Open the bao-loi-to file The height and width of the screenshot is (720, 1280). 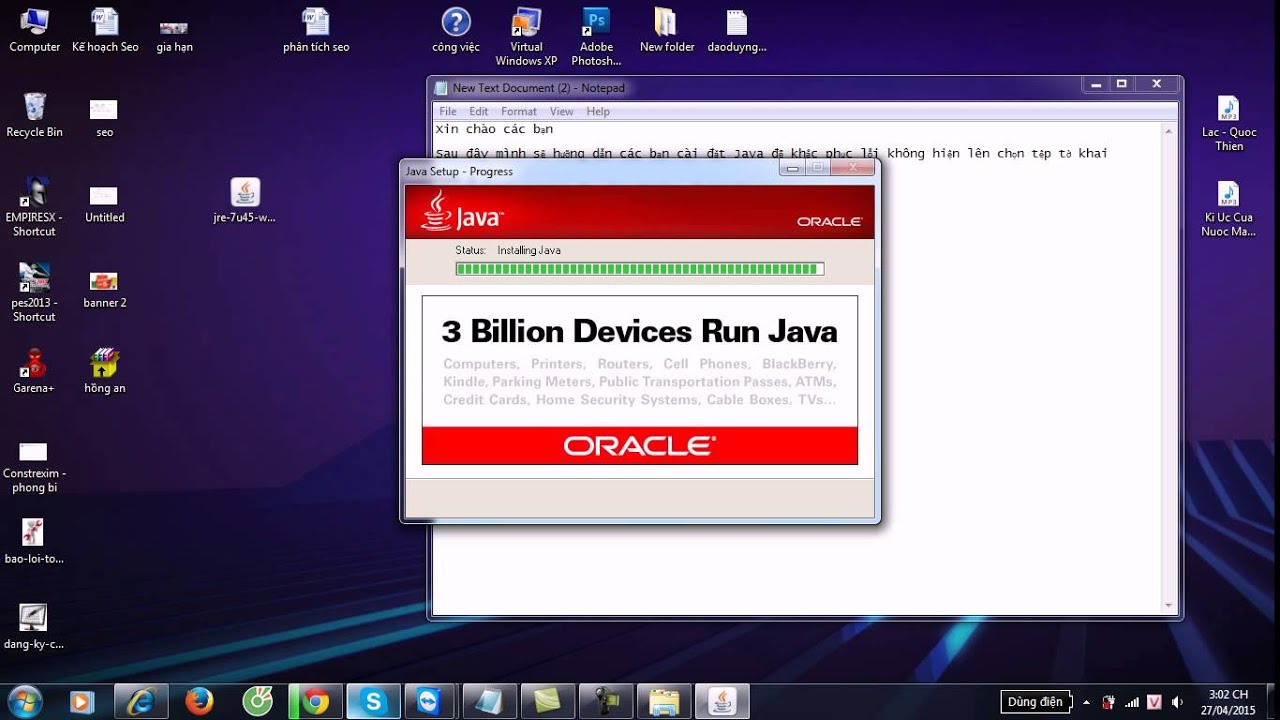pos(34,541)
